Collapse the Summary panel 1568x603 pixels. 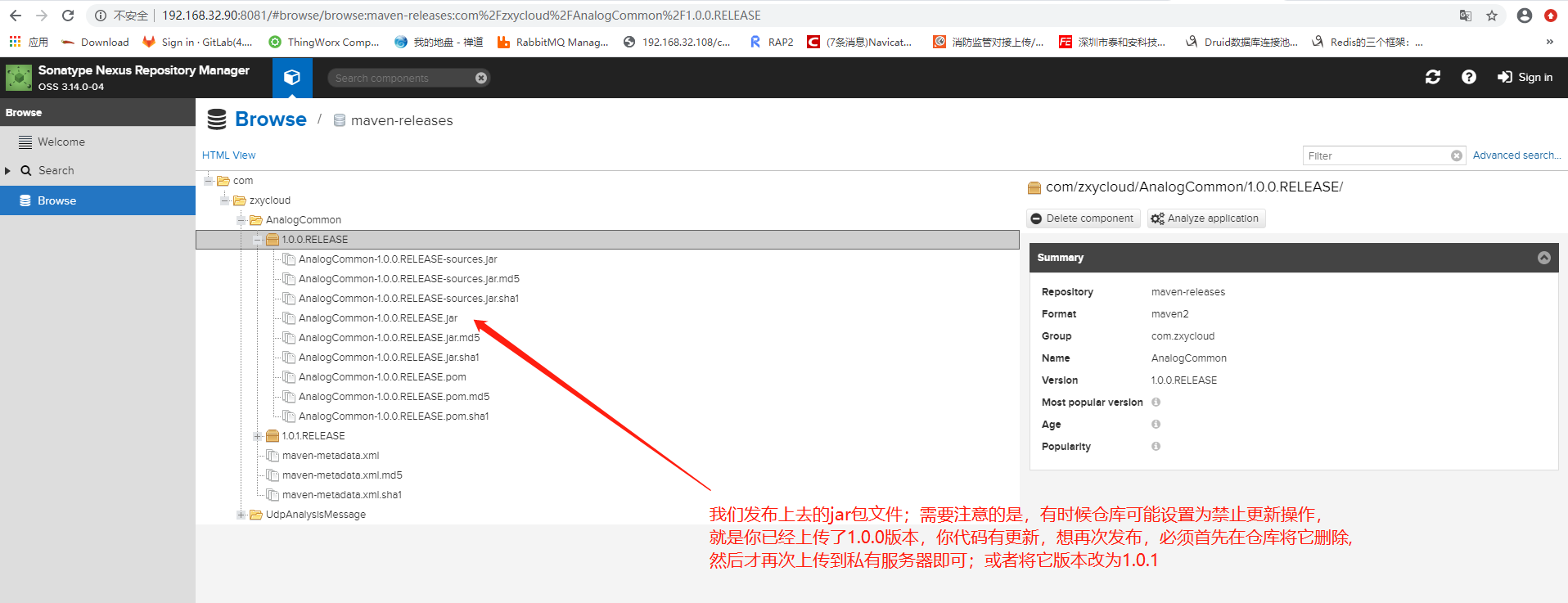tap(1544, 258)
